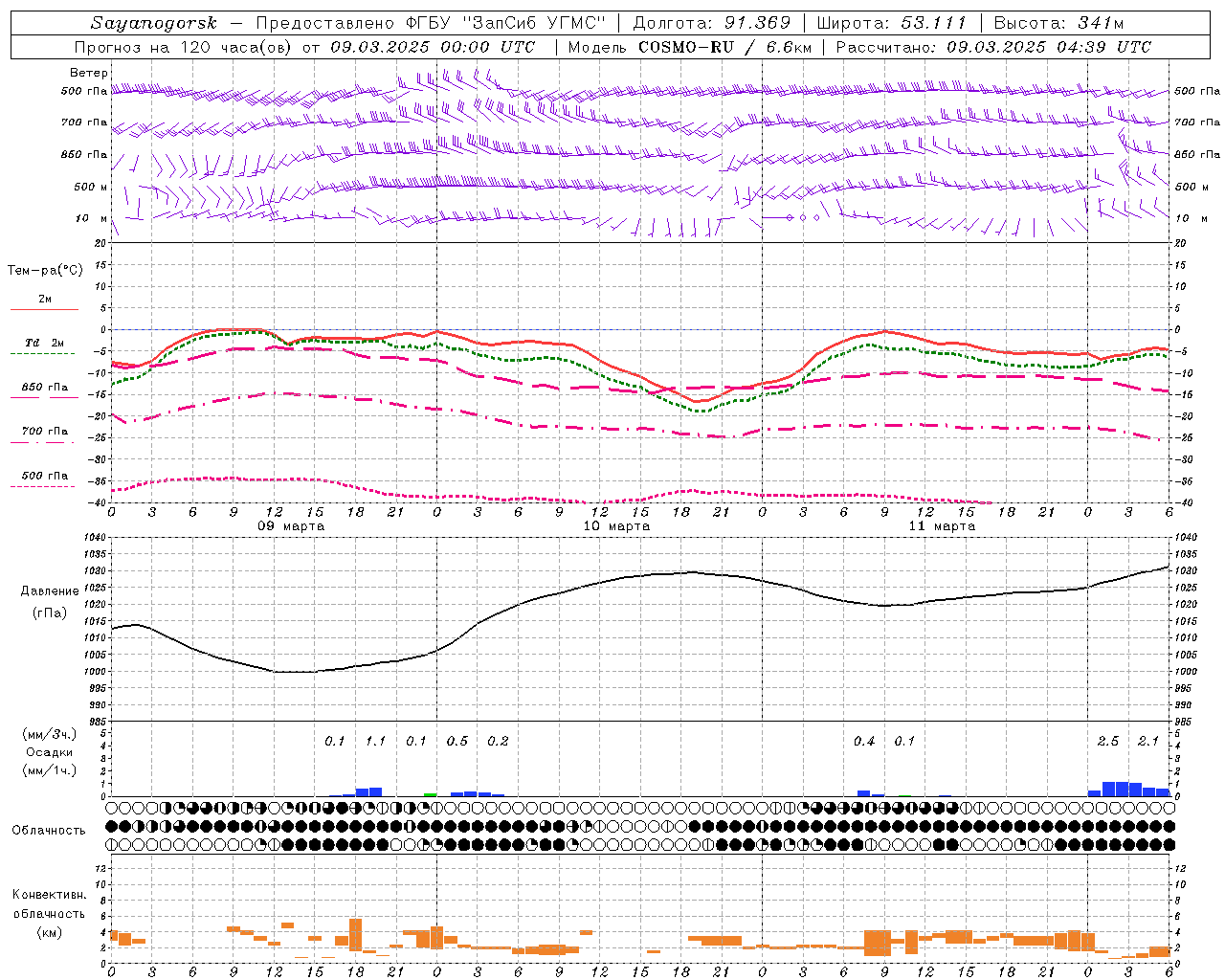Click the Конвективн. label of convective cloud panel
This screenshot has width=1225, height=980.
49,895
